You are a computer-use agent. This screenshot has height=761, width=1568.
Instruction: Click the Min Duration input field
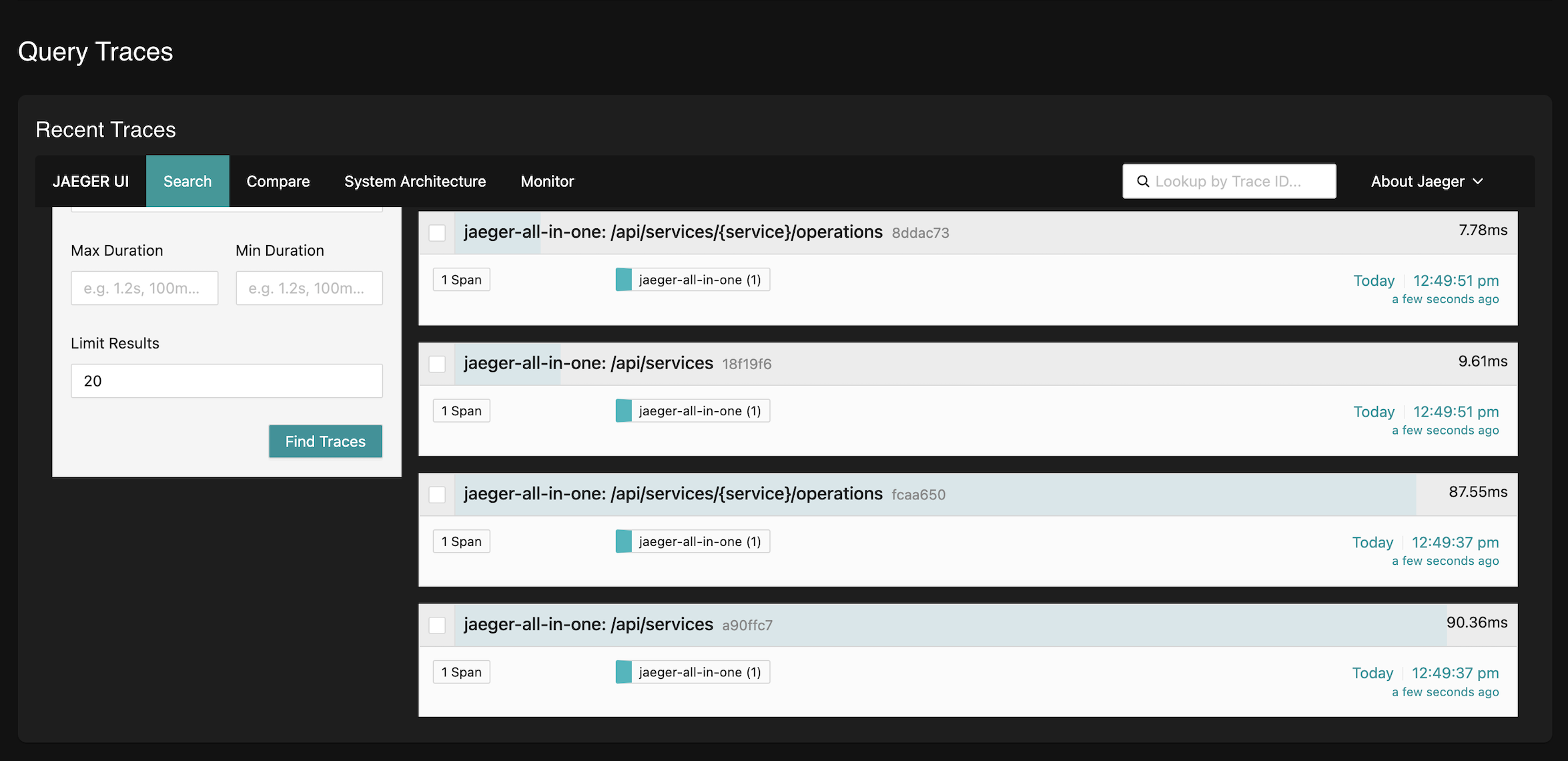(310, 288)
